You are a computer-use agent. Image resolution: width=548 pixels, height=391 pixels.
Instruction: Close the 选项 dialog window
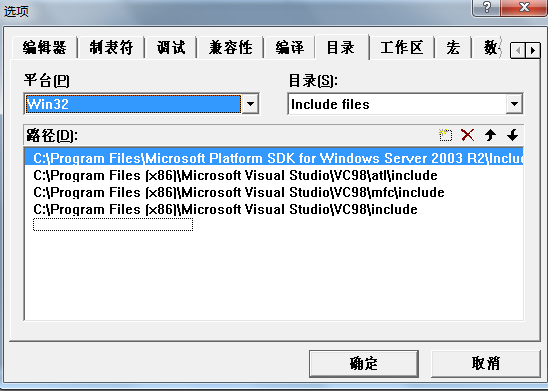pyautogui.click(x=524, y=7)
